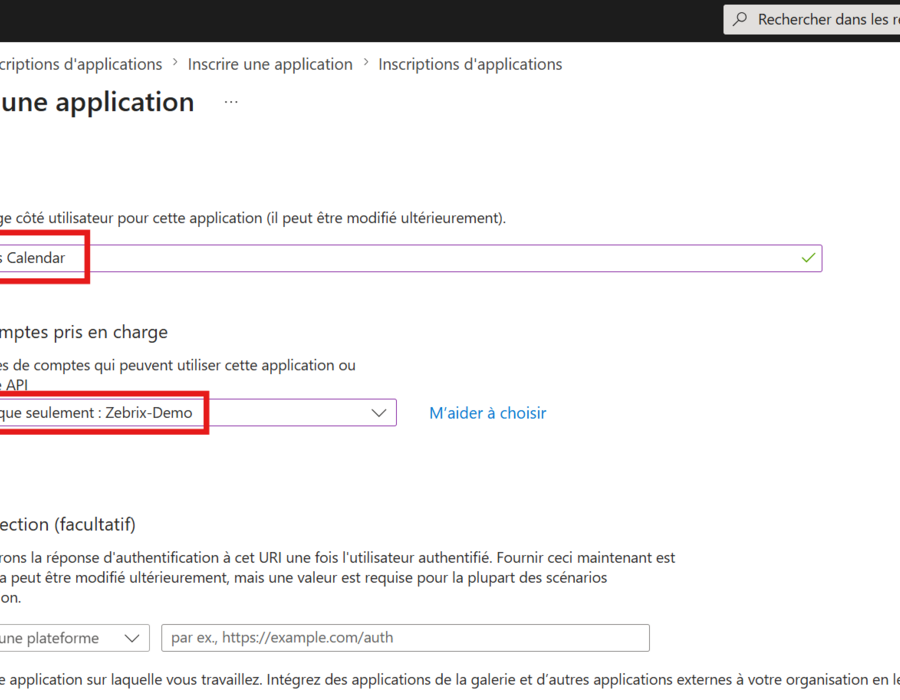
Task: Click the 'M'aider à choisir' link
Action: pos(488,413)
